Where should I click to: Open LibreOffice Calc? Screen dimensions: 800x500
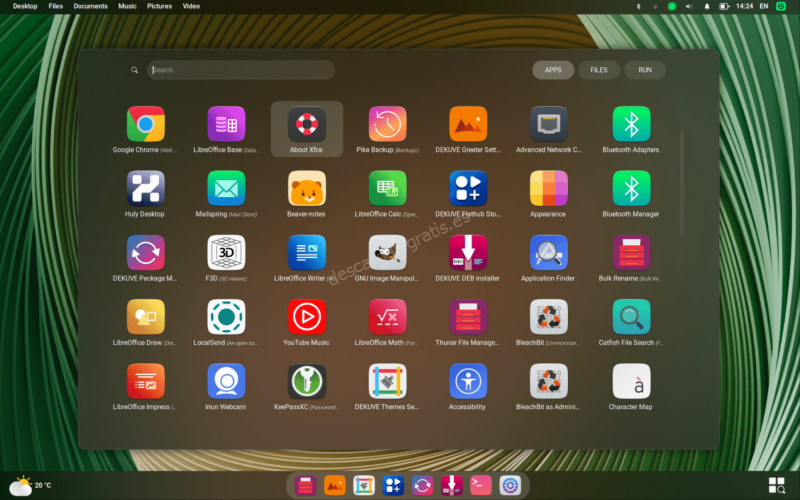[387, 188]
